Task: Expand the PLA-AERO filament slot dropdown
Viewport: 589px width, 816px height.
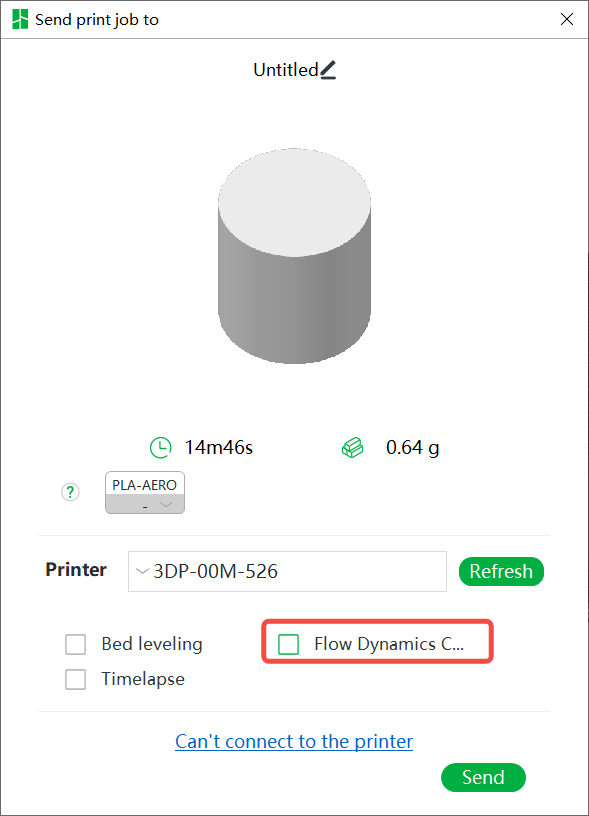Action: [145, 504]
